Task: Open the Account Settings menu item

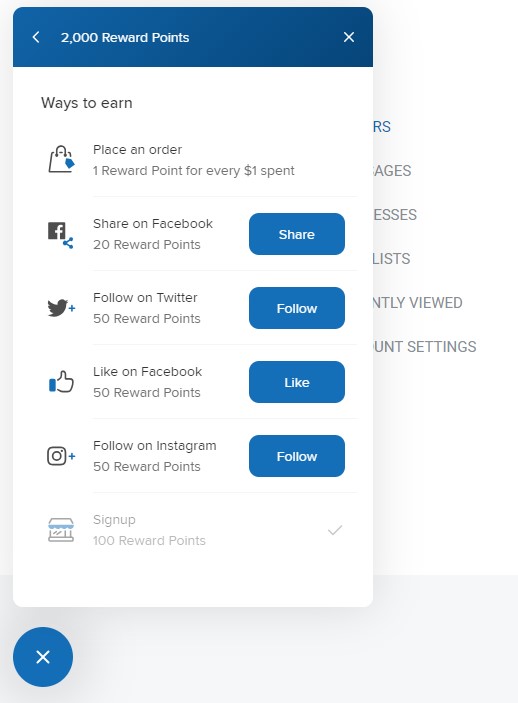Action: [x=424, y=347]
